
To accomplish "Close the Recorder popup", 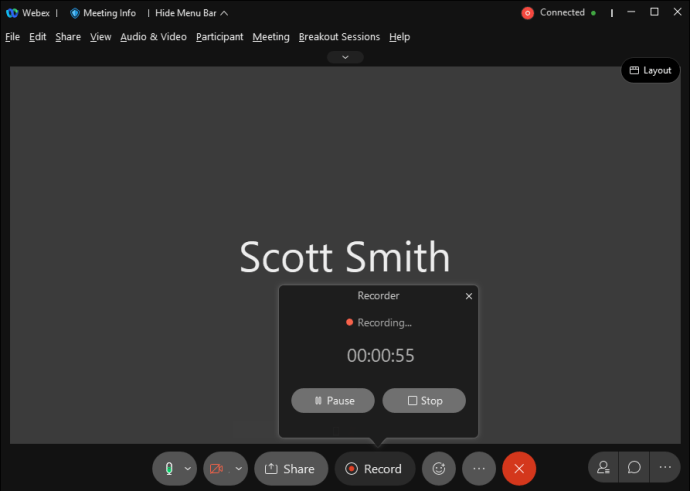I will tap(469, 296).
